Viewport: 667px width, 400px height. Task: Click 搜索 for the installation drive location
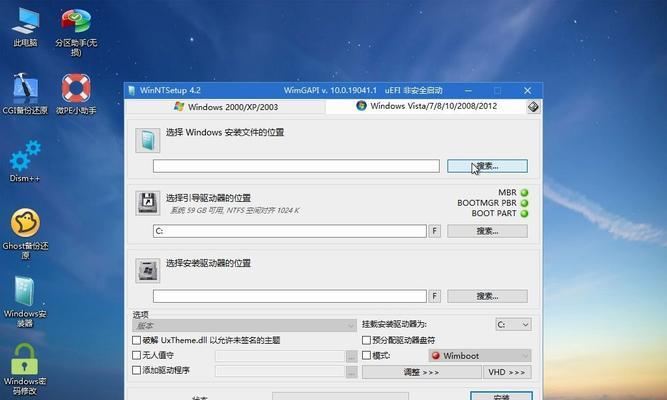click(487, 296)
